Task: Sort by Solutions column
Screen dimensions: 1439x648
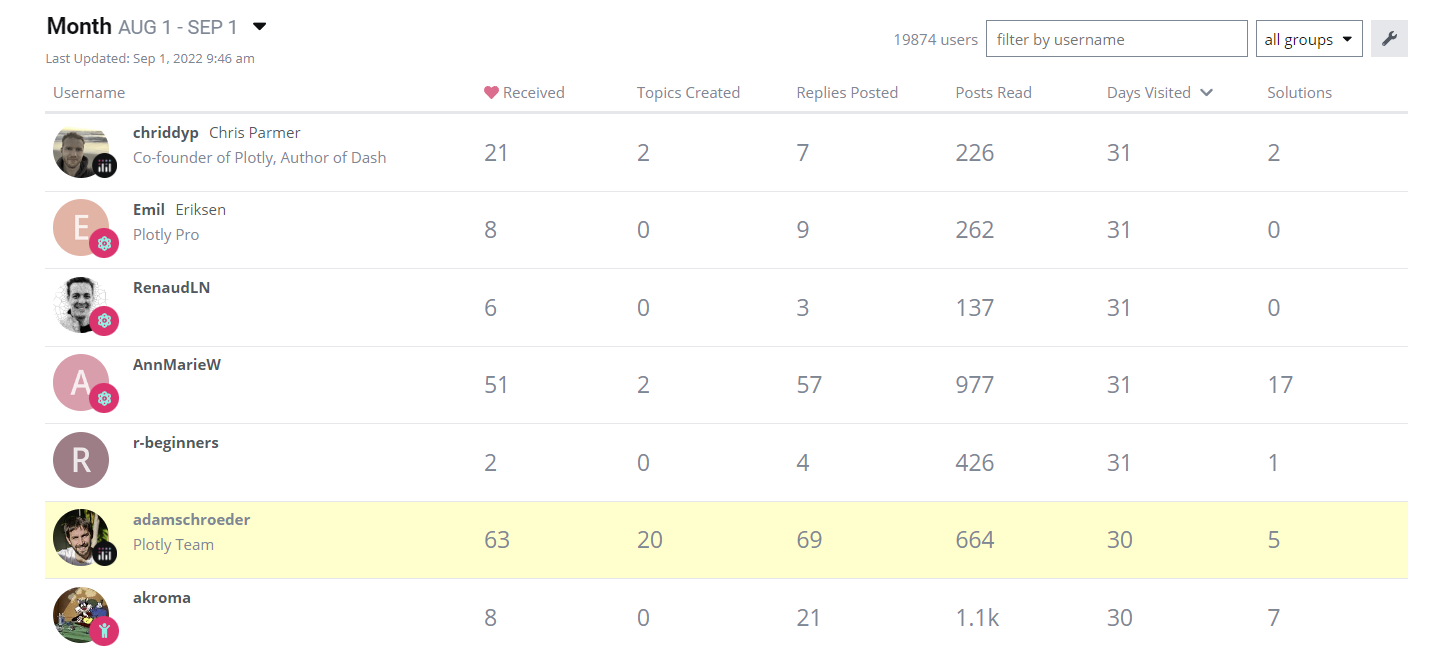Action: click(1299, 93)
